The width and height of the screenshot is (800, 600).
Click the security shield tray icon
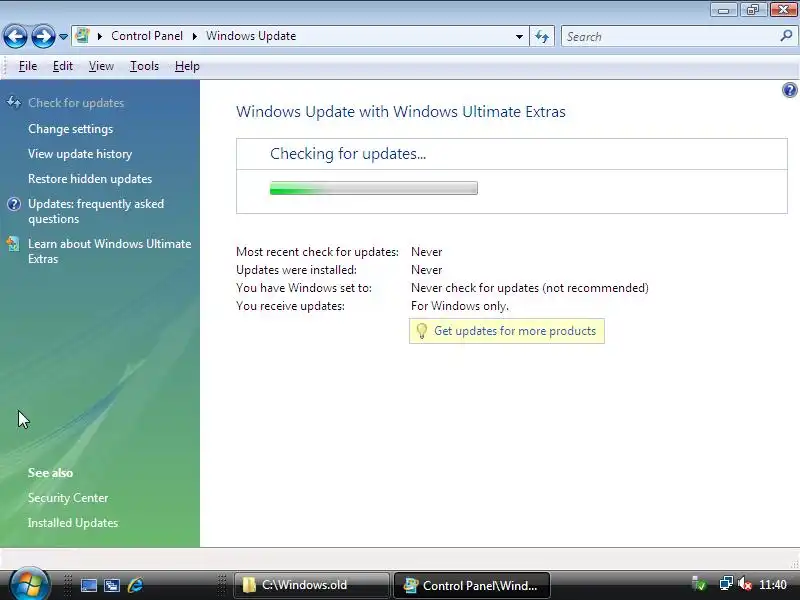click(699, 583)
